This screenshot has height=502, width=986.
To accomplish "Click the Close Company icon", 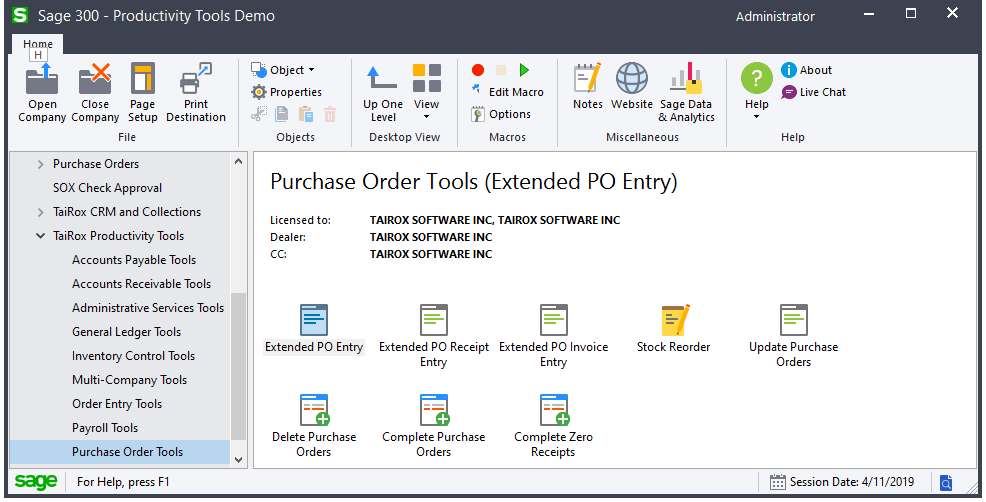I will (95, 92).
